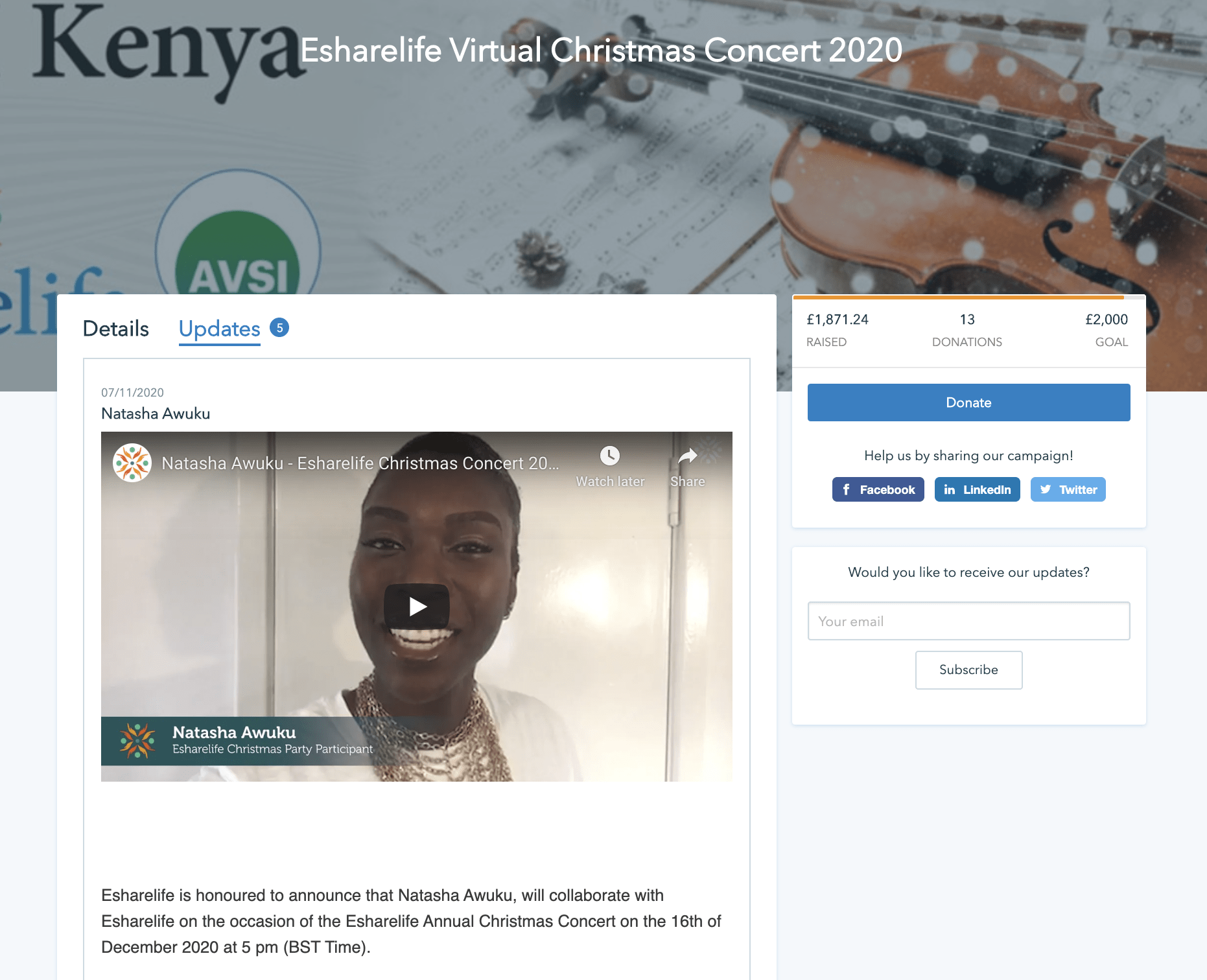Click the Esharelife Virtual Christmas Concert 2020 title
This screenshot has width=1207, height=980.
coord(601,50)
